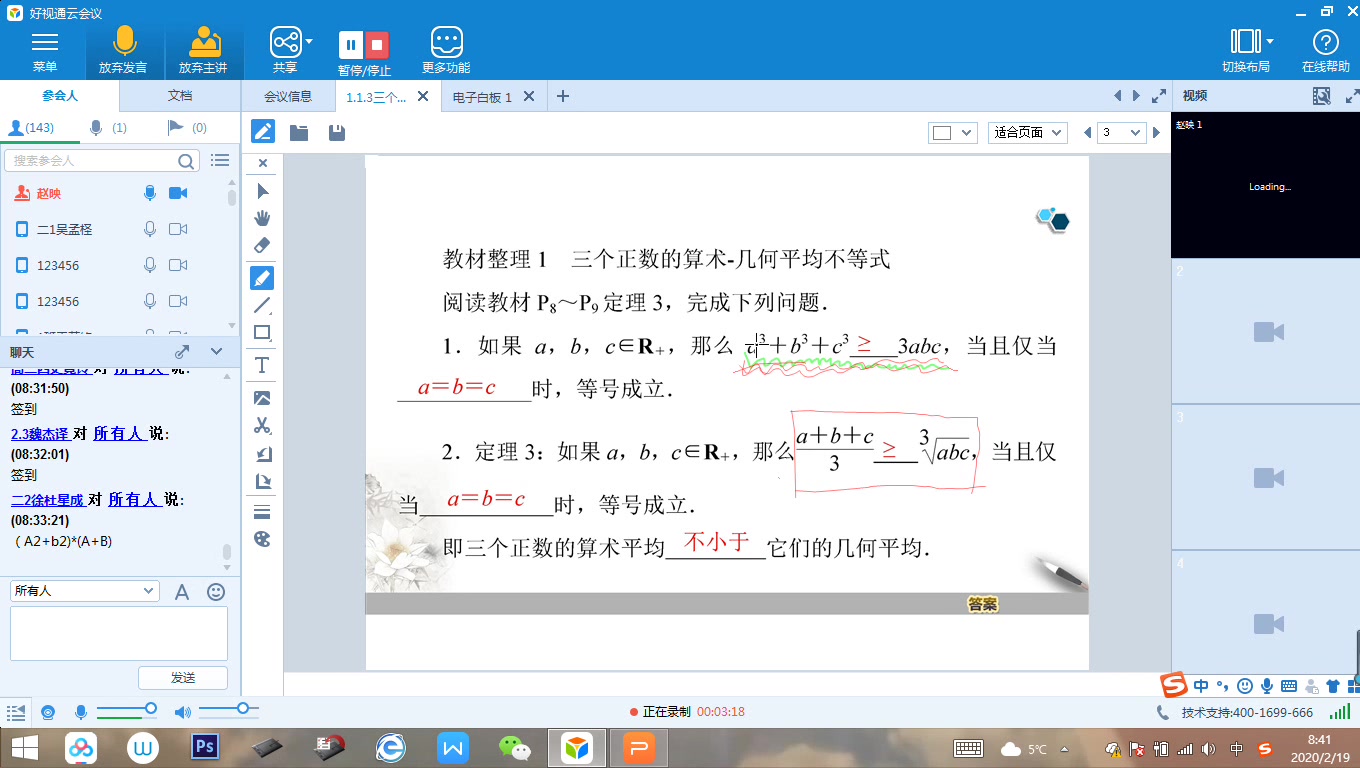Open 在线帮助 from the top toolbar
The width and height of the screenshot is (1360, 768).
1325,49
